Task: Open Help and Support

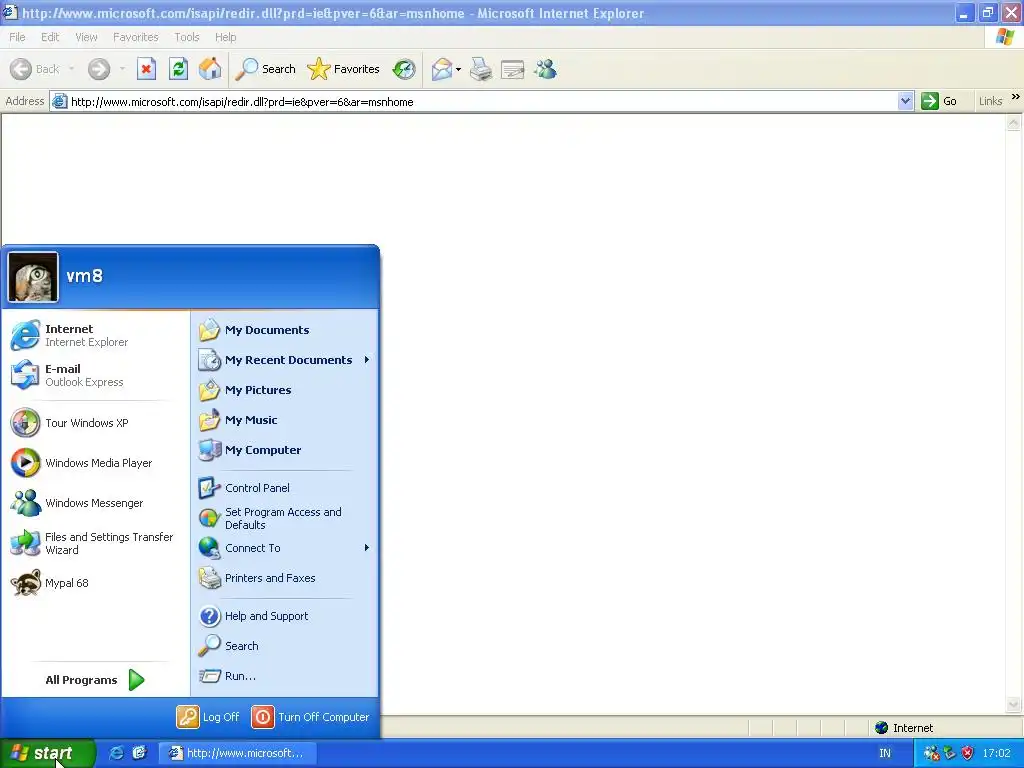Action: (x=285, y=616)
